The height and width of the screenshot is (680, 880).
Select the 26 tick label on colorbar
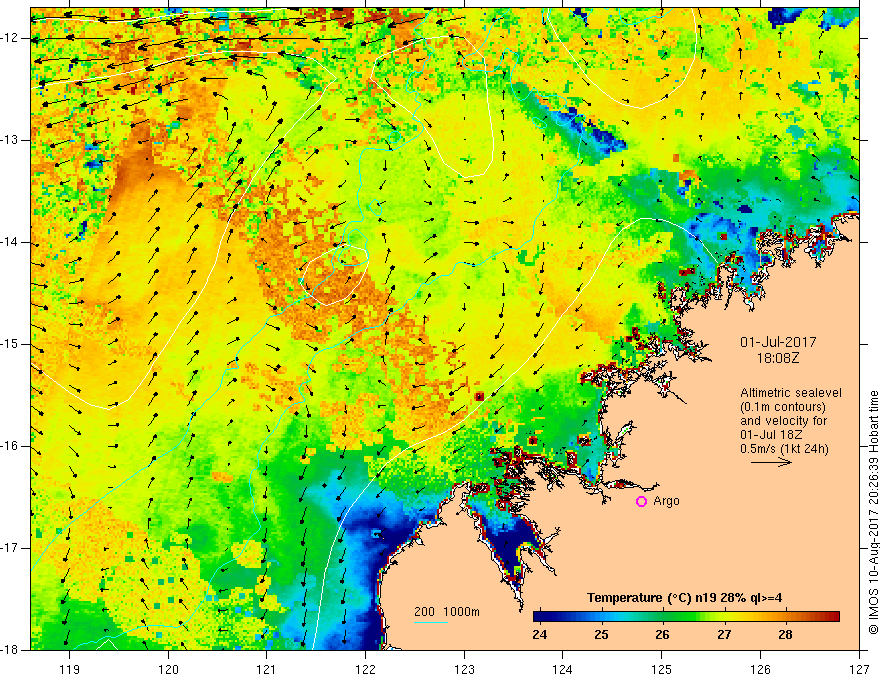pyautogui.click(x=660, y=634)
